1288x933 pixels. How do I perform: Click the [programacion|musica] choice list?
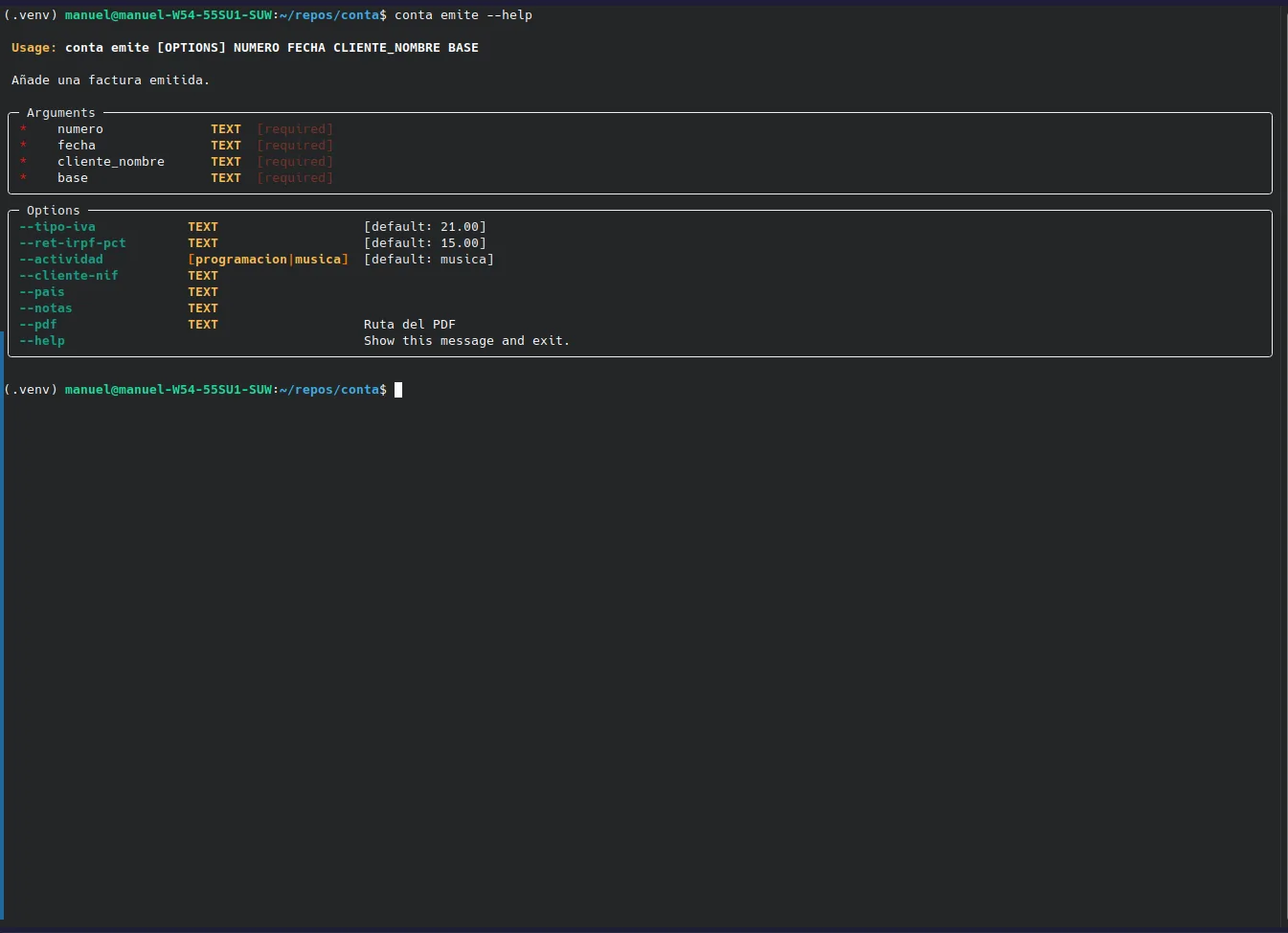click(268, 259)
